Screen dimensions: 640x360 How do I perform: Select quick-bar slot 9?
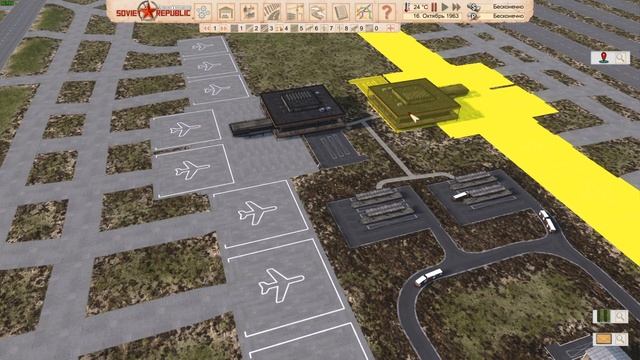pyautogui.click(x=358, y=28)
